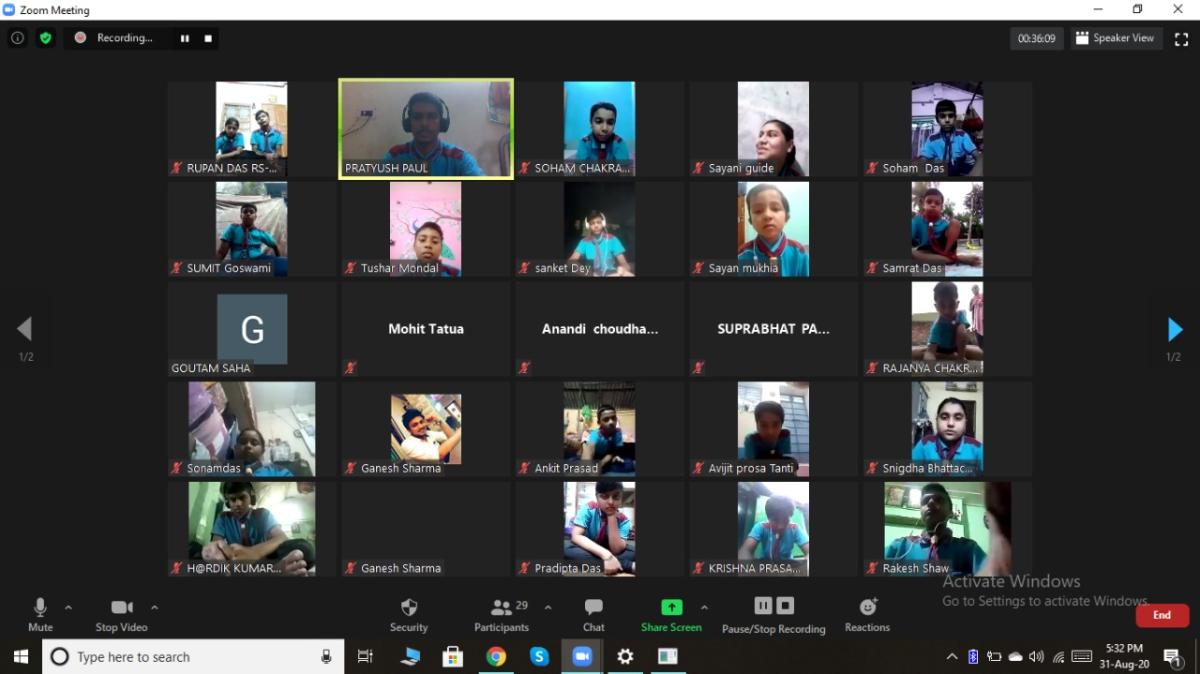This screenshot has height=674, width=1200.
Task: Switch to Speaker View
Action: pyautogui.click(x=1116, y=37)
